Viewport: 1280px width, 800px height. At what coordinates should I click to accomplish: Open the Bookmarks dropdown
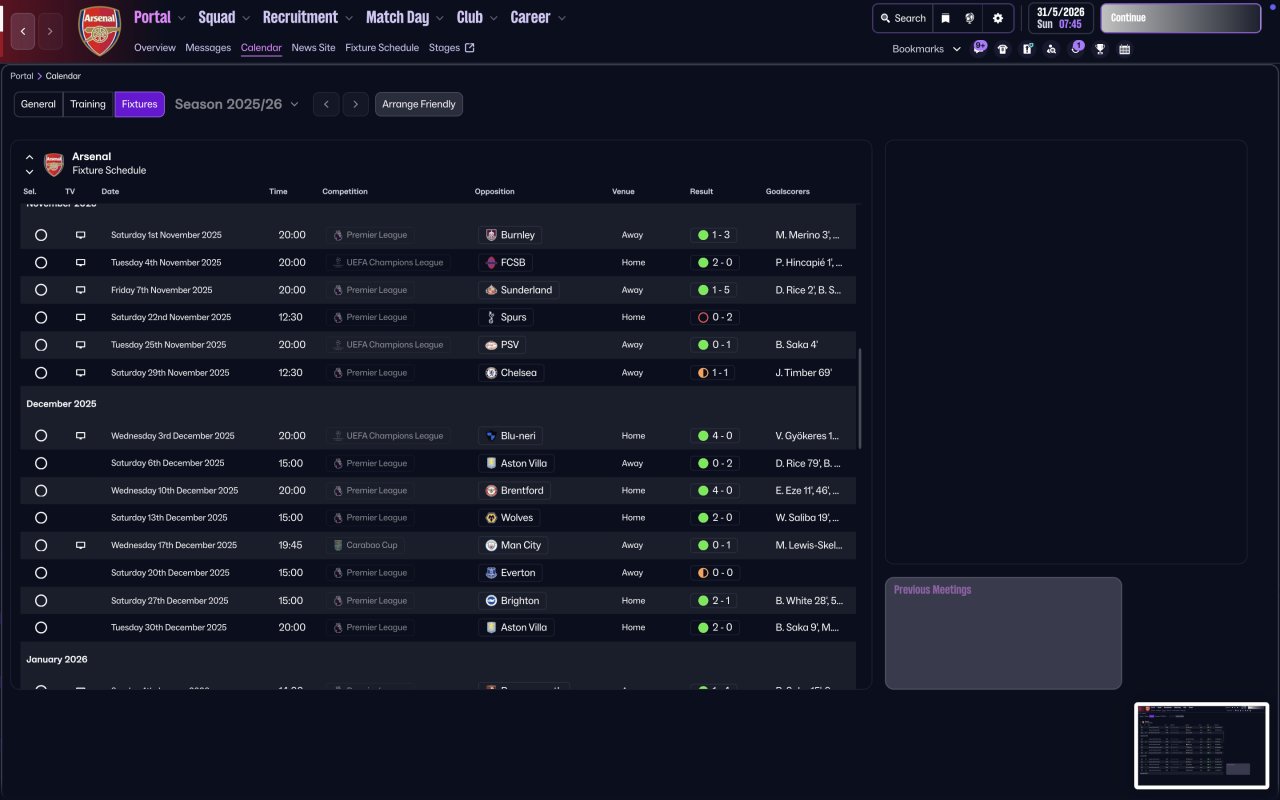(x=926, y=49)
